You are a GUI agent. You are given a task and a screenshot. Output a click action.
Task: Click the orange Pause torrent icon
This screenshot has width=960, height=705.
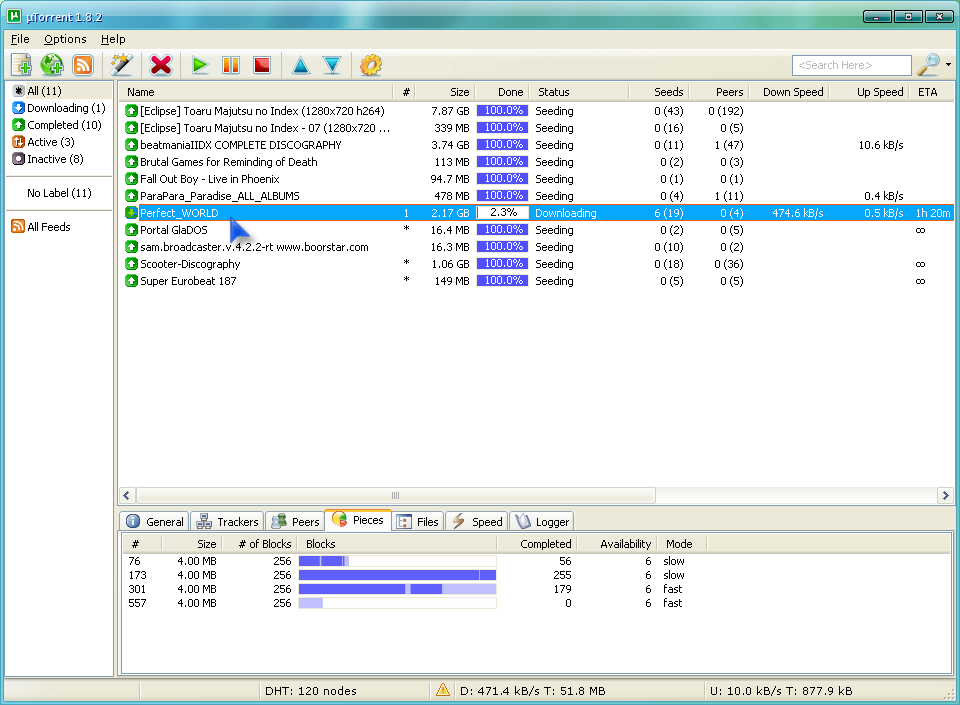pyautogui.click(x=231, y=65)
